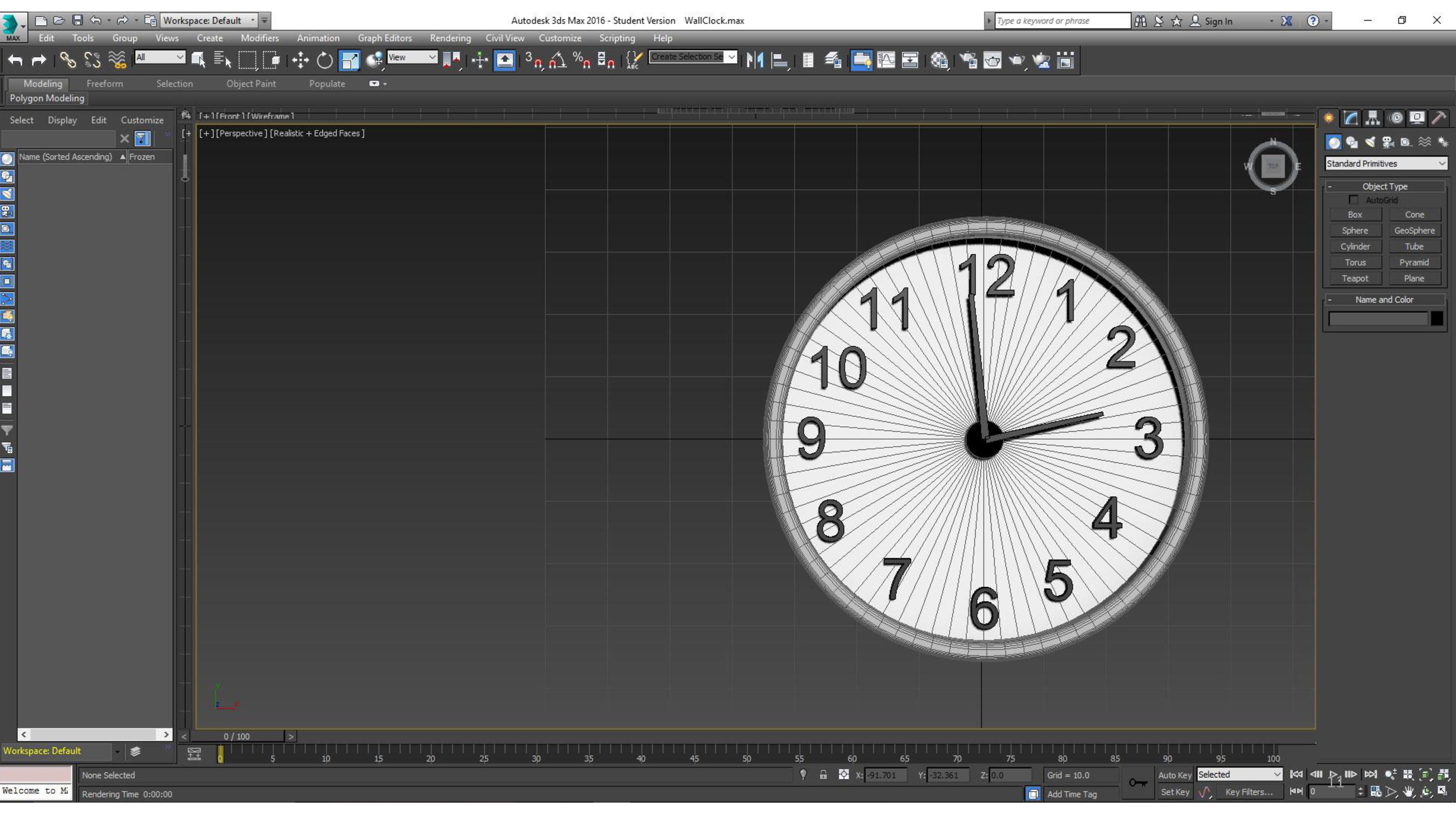Click the object color swatch
This screenshot has width=1456, height=819.
tap(1437, 319)
